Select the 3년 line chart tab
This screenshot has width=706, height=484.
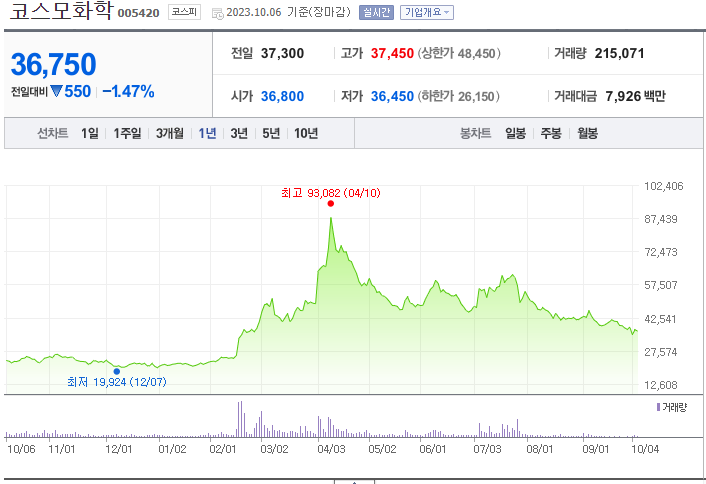click(x=239, y=133)
